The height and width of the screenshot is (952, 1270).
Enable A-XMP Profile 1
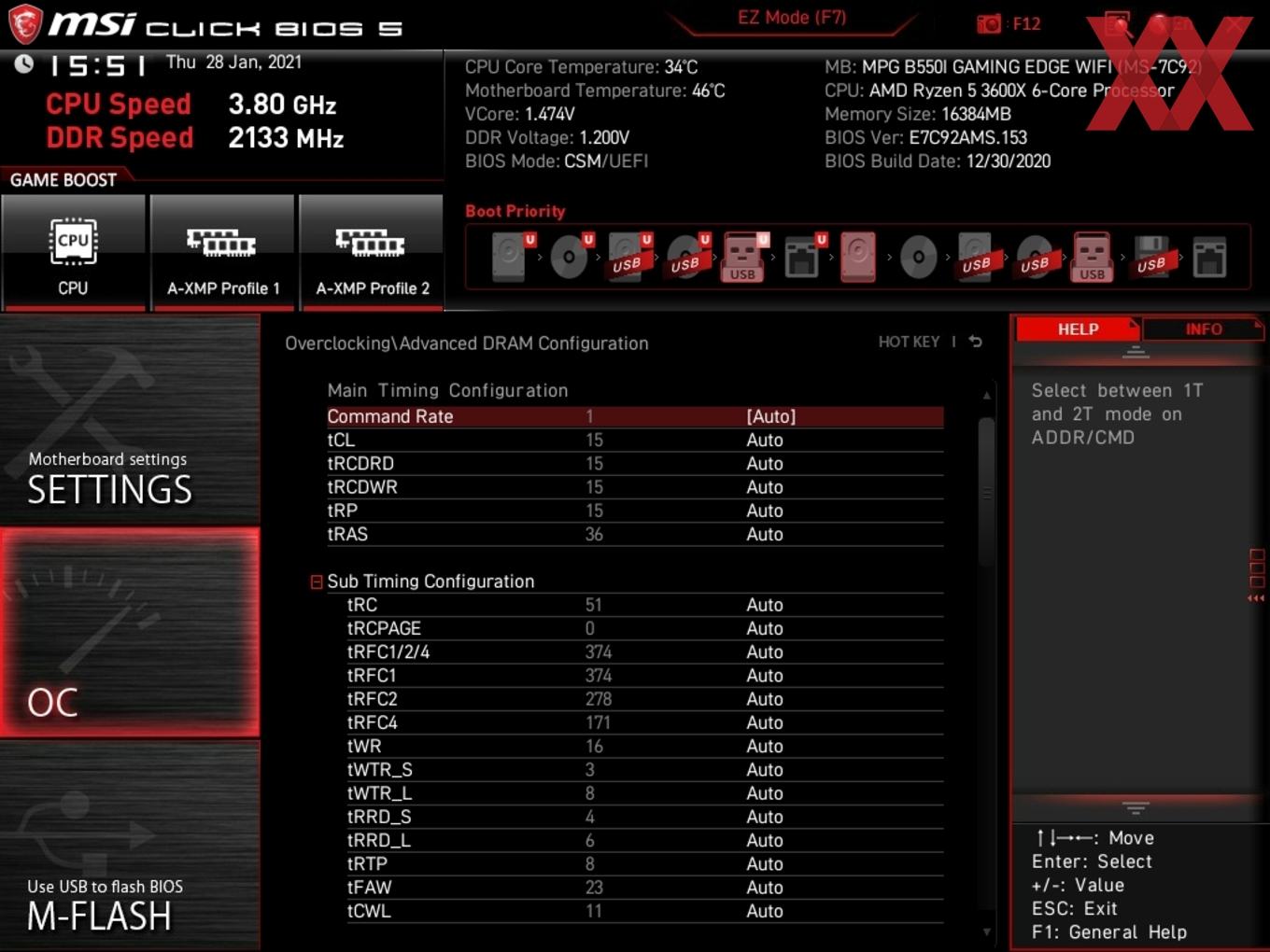[x=222, y=251]
